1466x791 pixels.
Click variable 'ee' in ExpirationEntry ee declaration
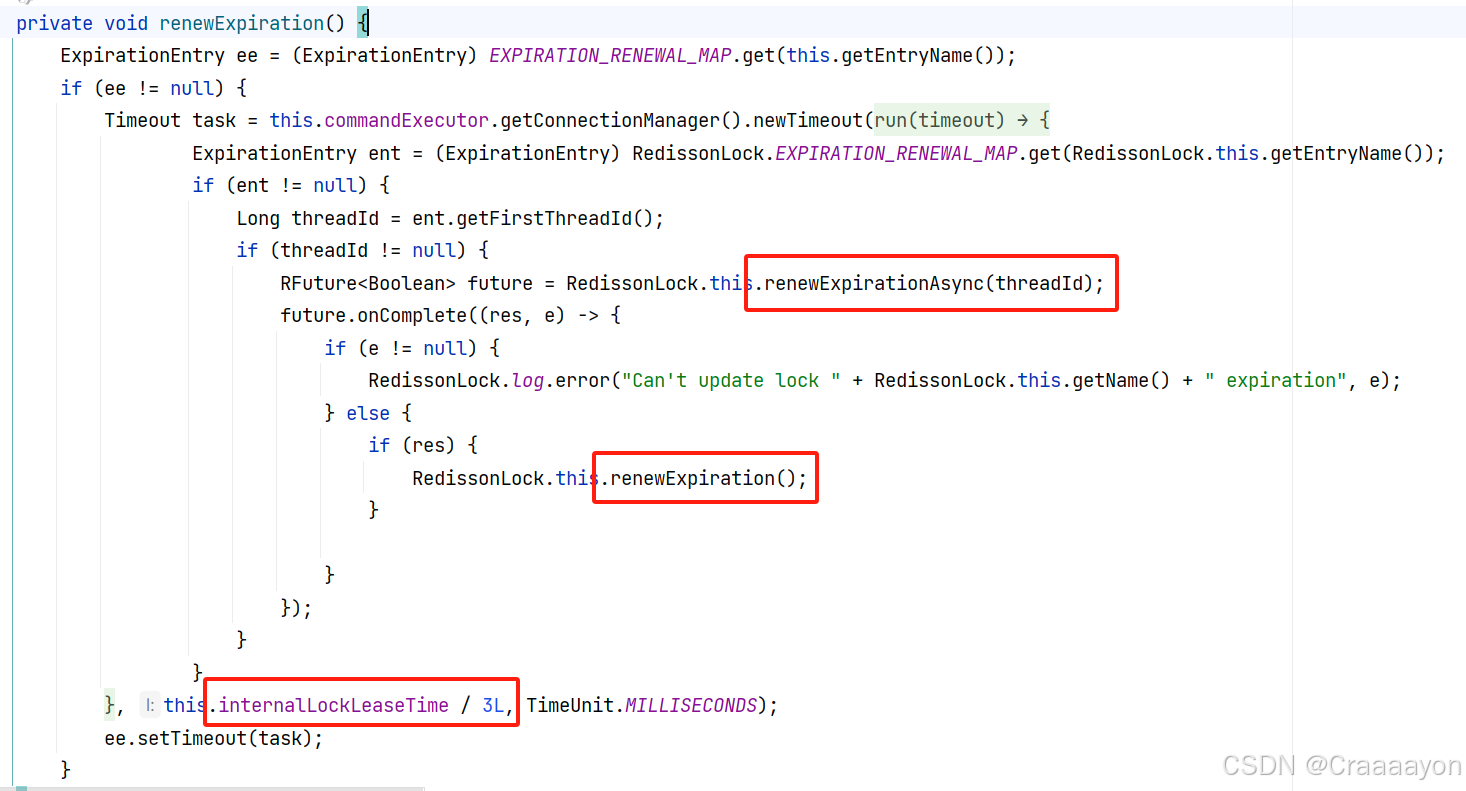pyautogui.click(x=247, y=55)
